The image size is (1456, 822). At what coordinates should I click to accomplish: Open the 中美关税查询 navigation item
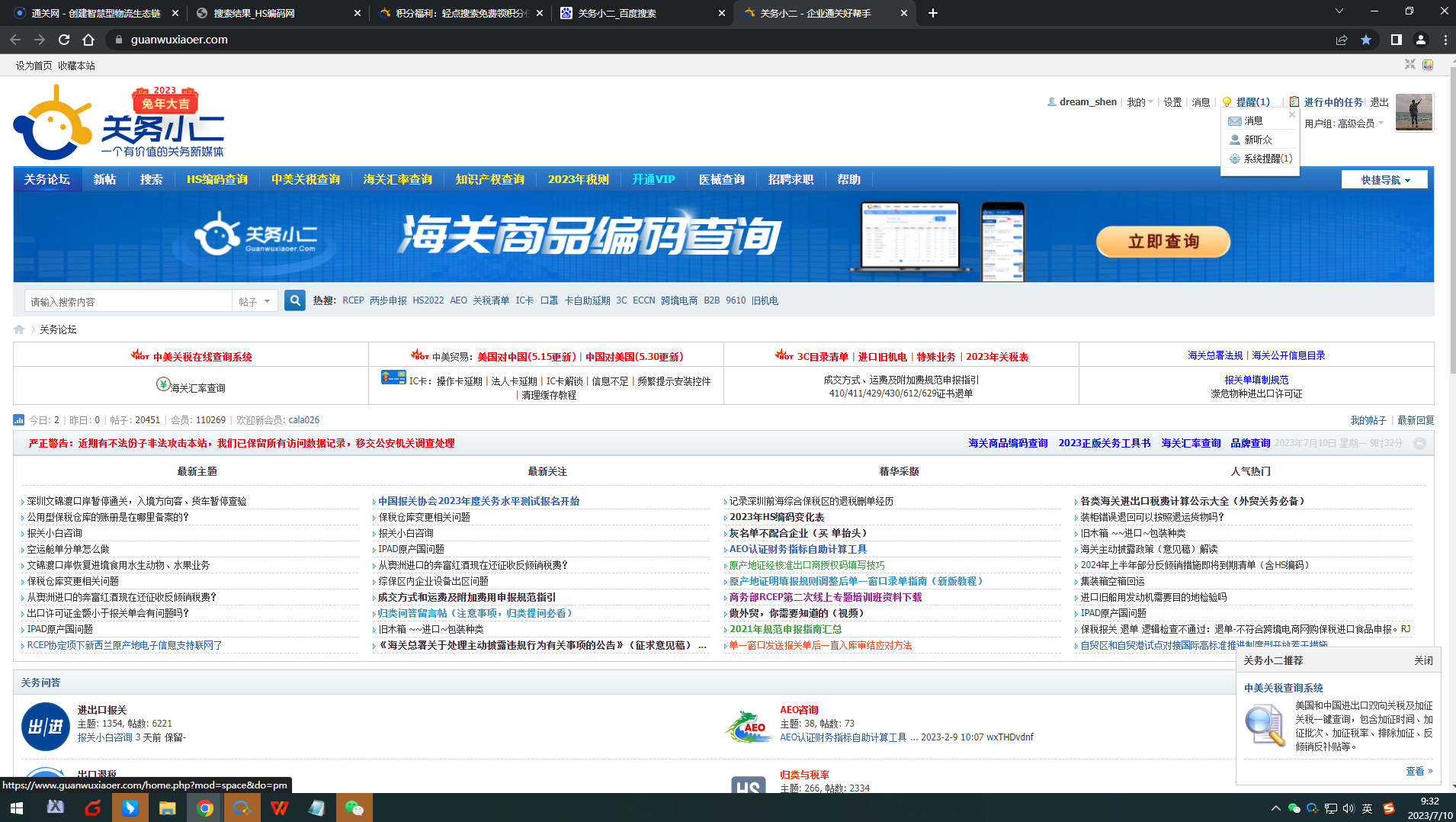click(x=306, y=179)
